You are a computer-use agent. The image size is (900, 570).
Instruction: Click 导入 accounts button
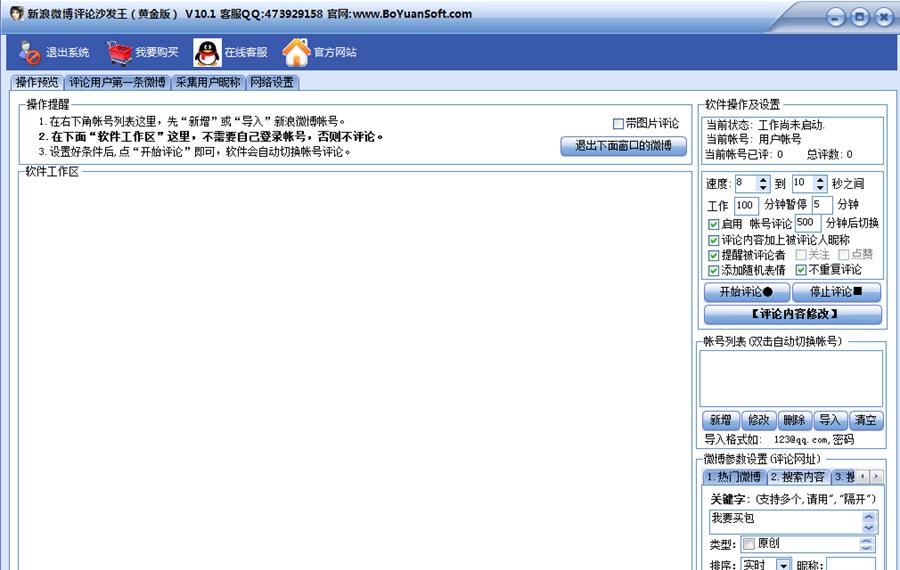829,420
